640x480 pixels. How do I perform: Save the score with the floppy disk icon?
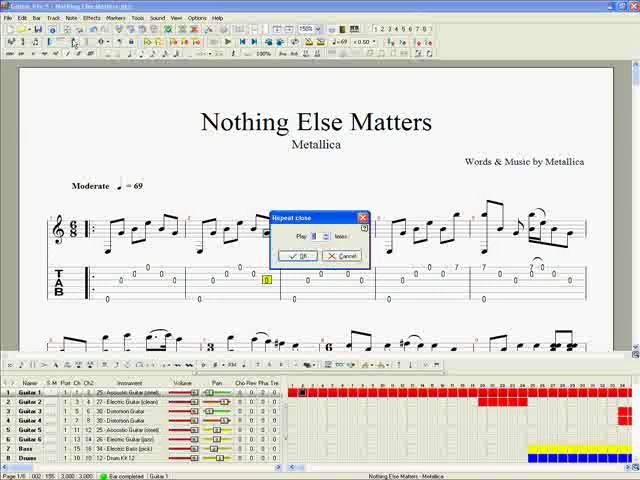[x=38, y=29]
